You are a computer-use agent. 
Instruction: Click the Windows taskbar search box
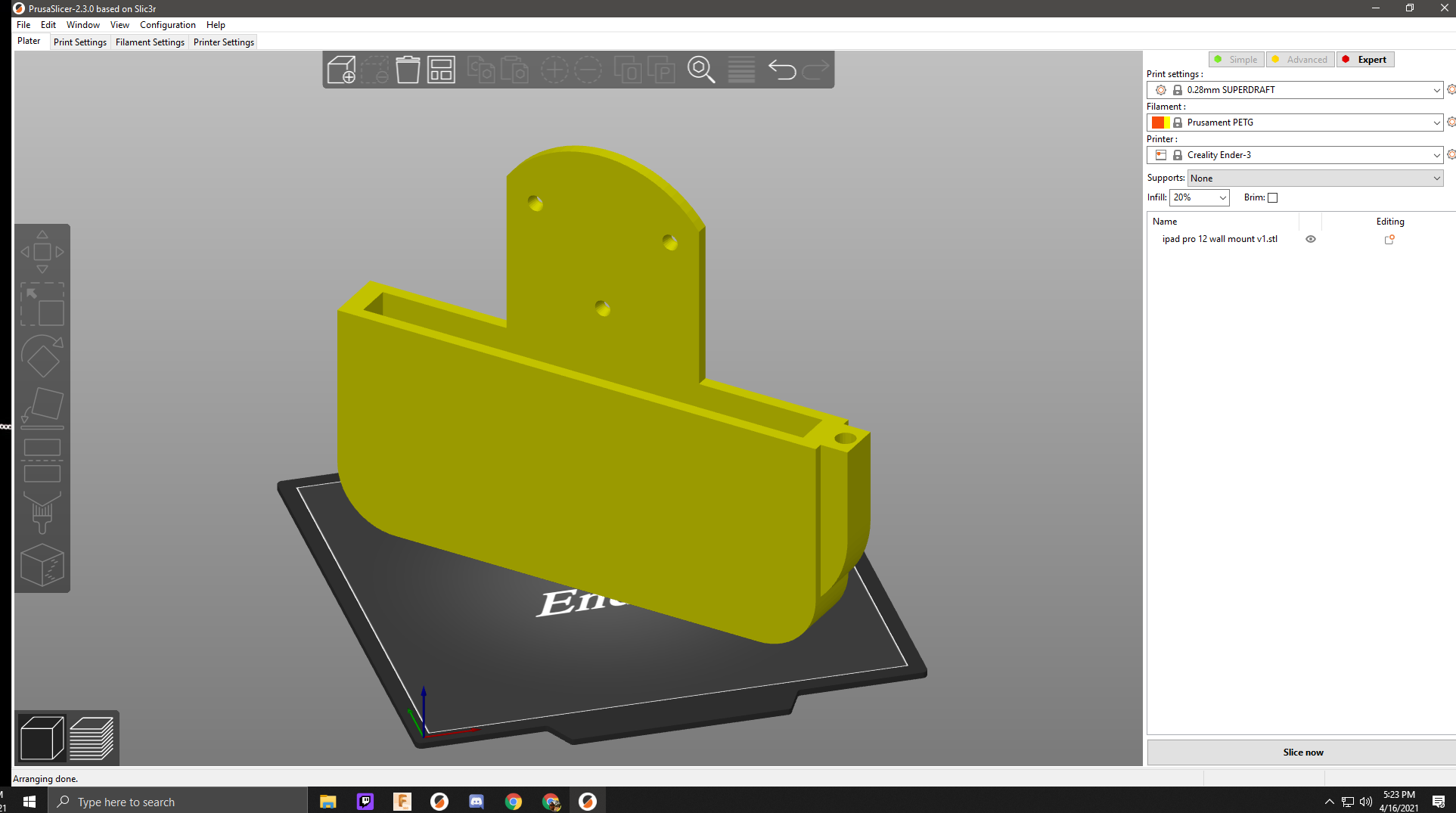(178, 802)
